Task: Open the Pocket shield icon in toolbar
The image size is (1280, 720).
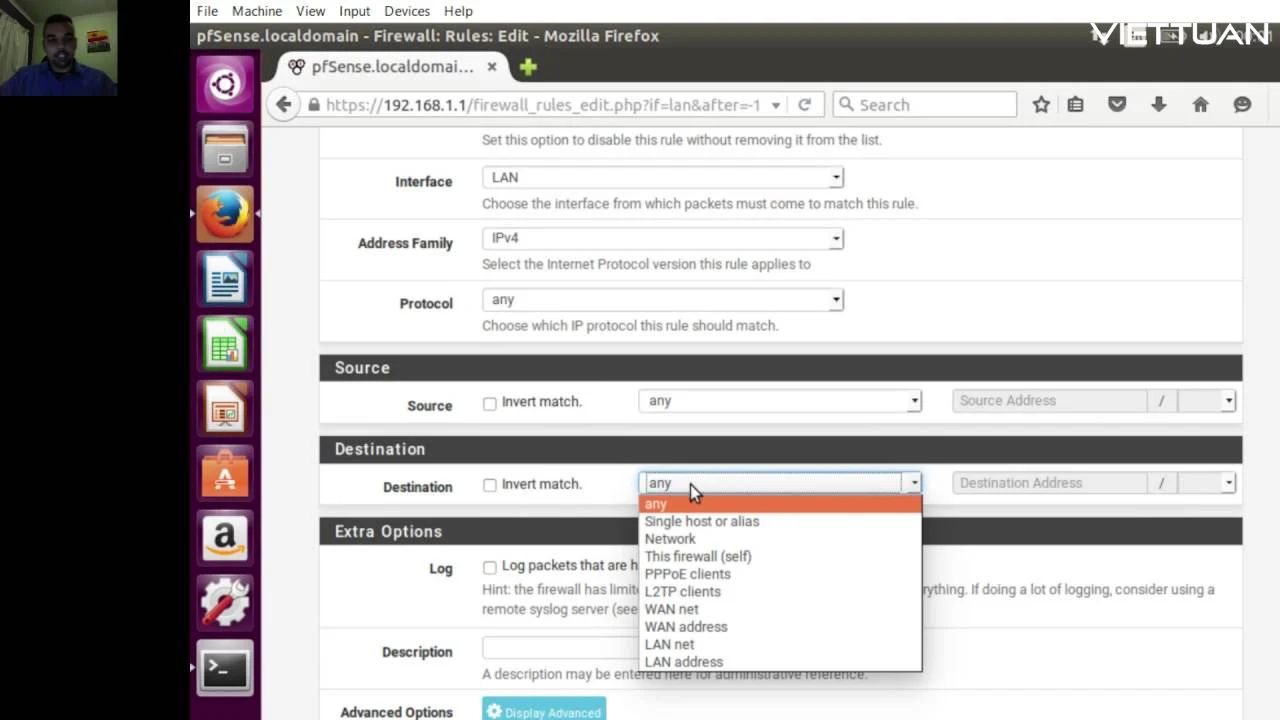Action: pos(1117,105)
